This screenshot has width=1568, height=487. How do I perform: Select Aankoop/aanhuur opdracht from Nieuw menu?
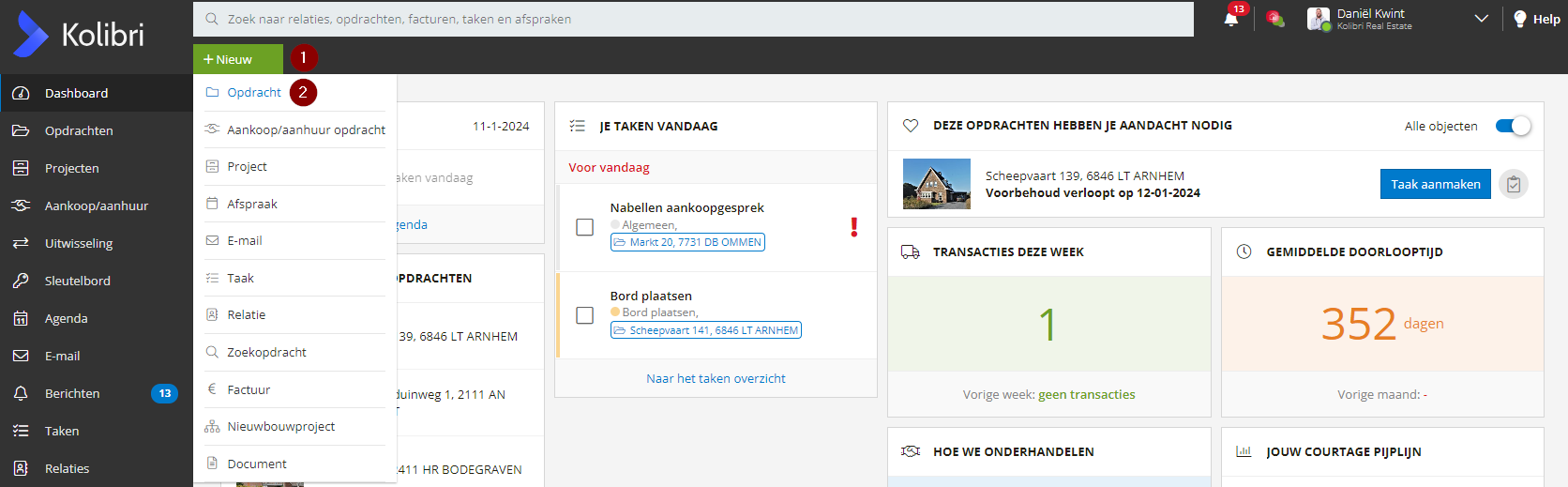tap(294, 129)
